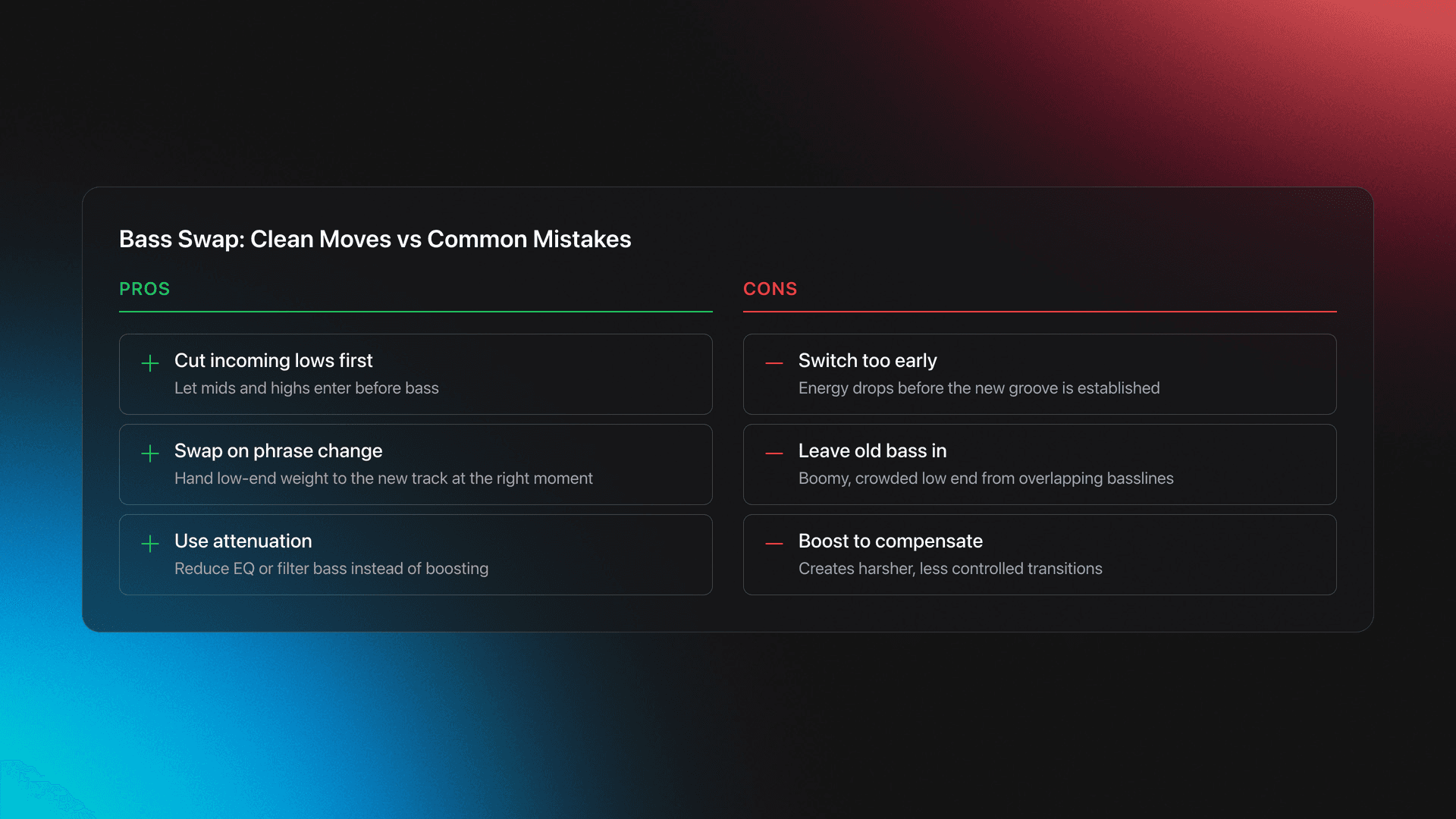Viewport: 1456px width, 819px height.
Task: Click the minus icon beside Boost to compensate
Action: [774, 544]
